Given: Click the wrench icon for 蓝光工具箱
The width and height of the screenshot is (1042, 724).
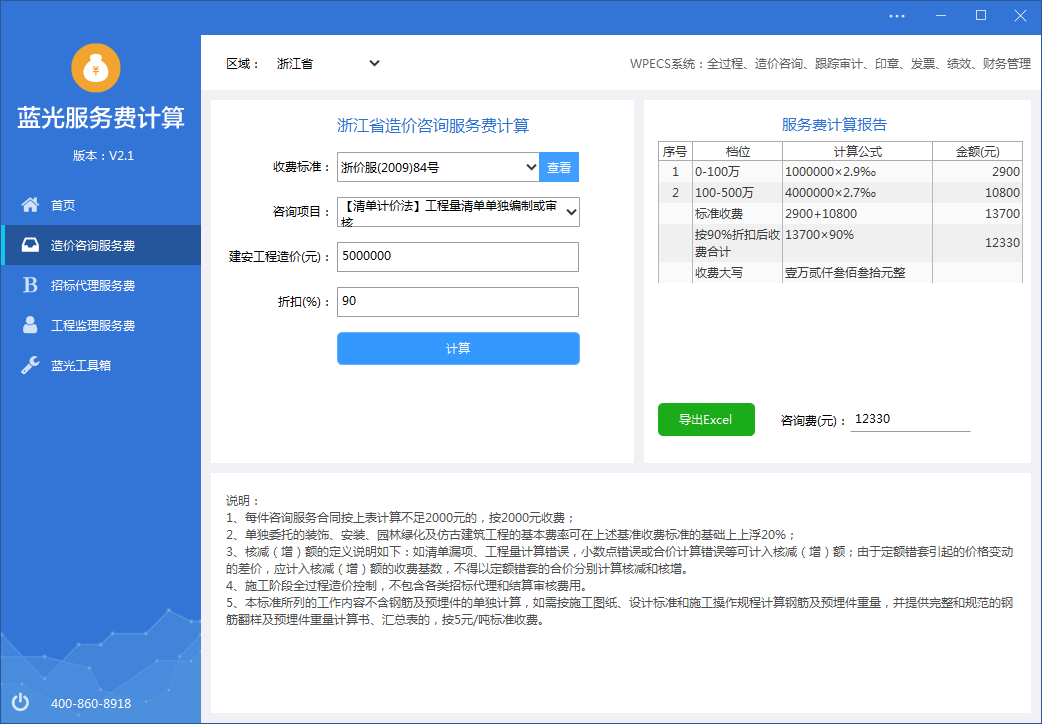Looking at the screenshot, I should tap(31, 365).
